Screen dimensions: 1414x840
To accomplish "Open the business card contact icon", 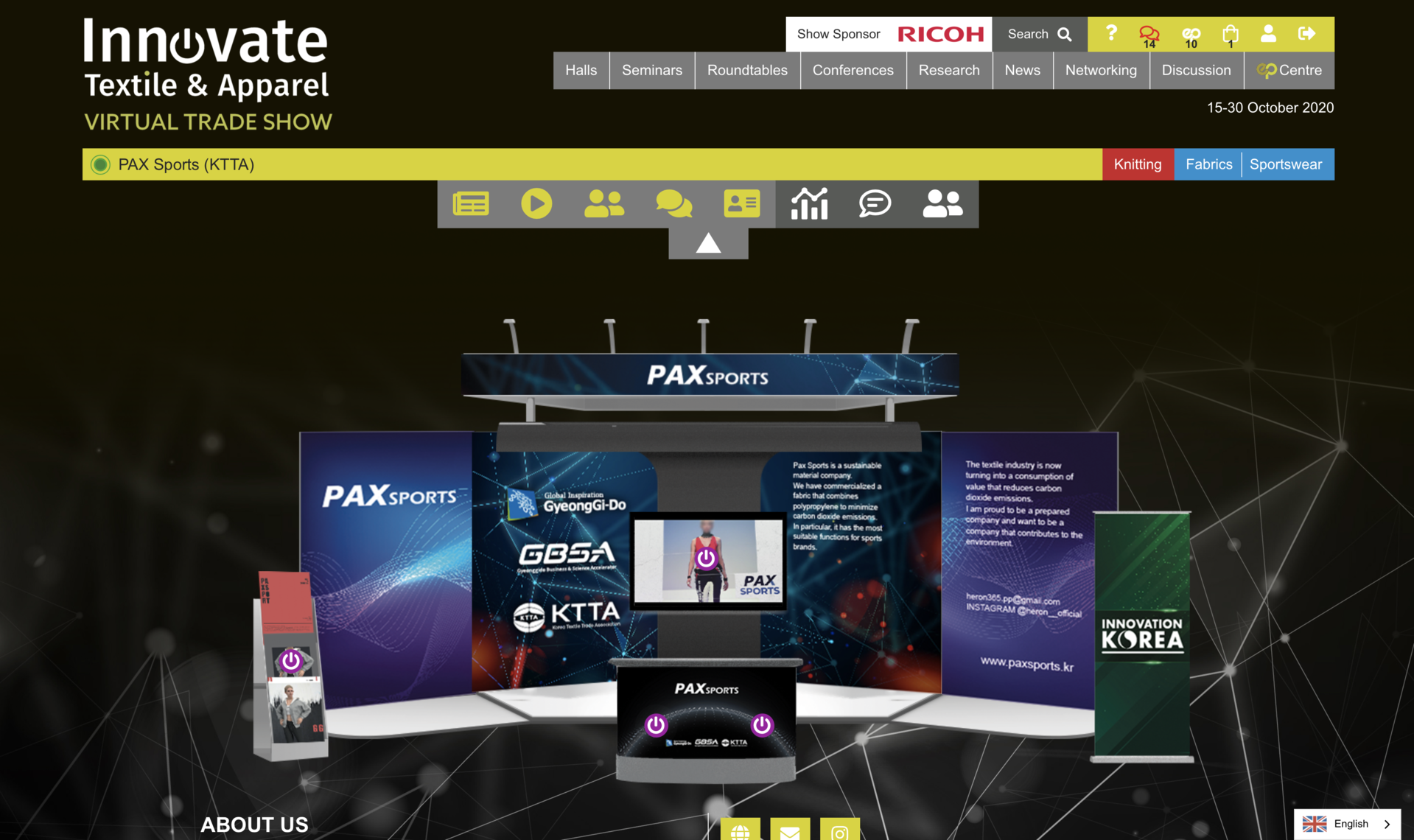I will coord(741,203).
